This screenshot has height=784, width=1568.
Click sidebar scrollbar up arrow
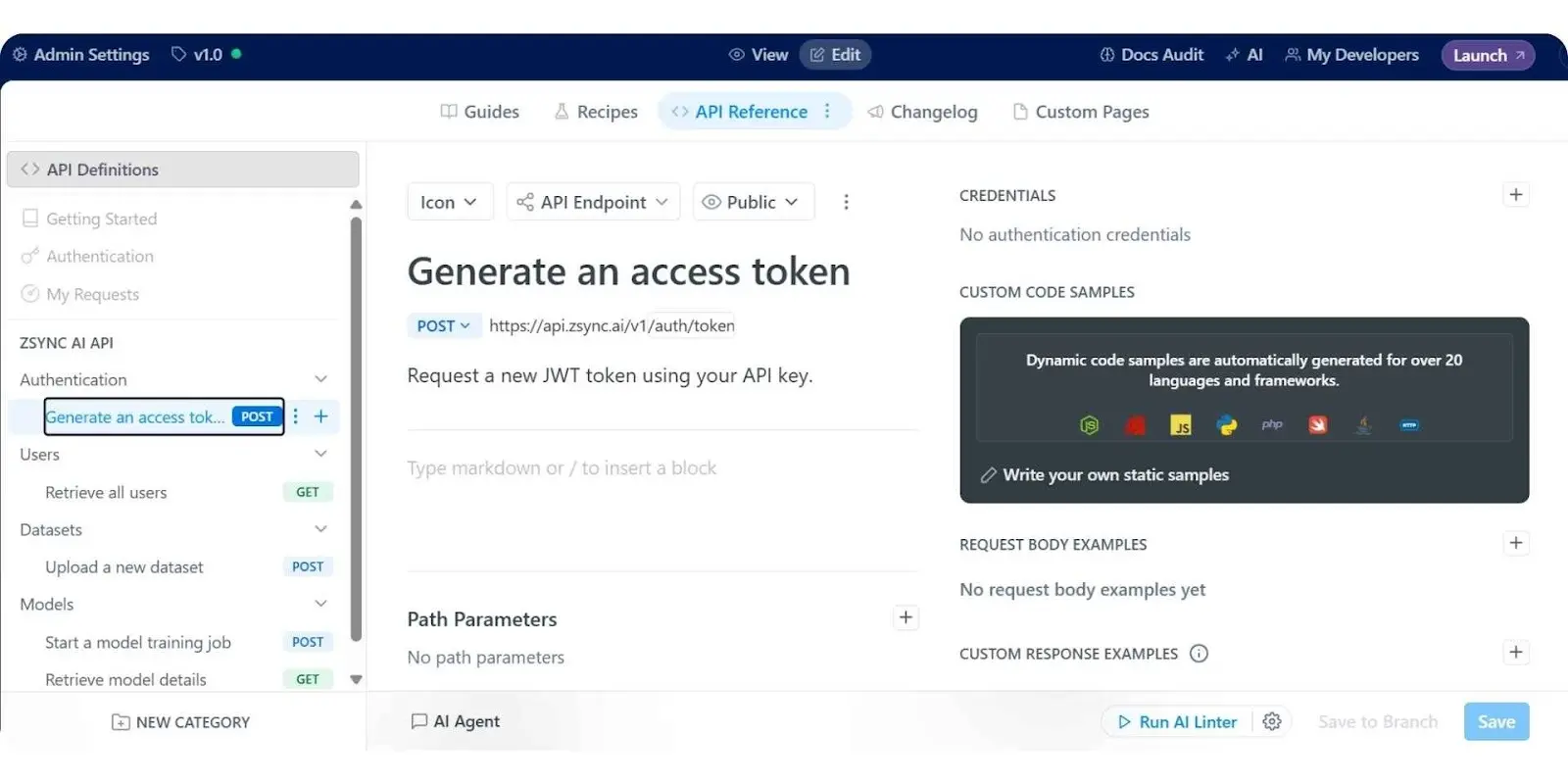[x=356, y=205]
